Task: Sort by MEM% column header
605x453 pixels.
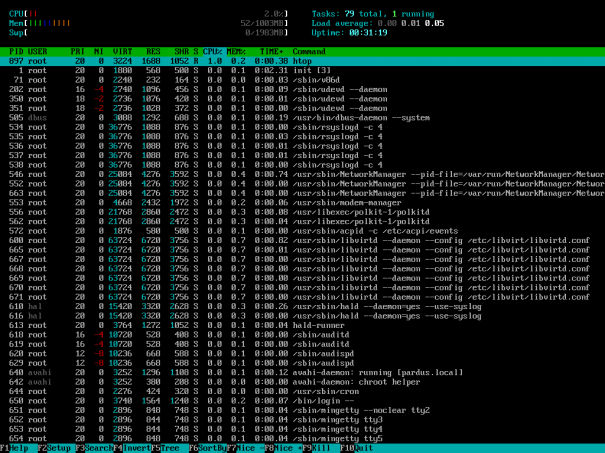Action: (x=236, y=51)
